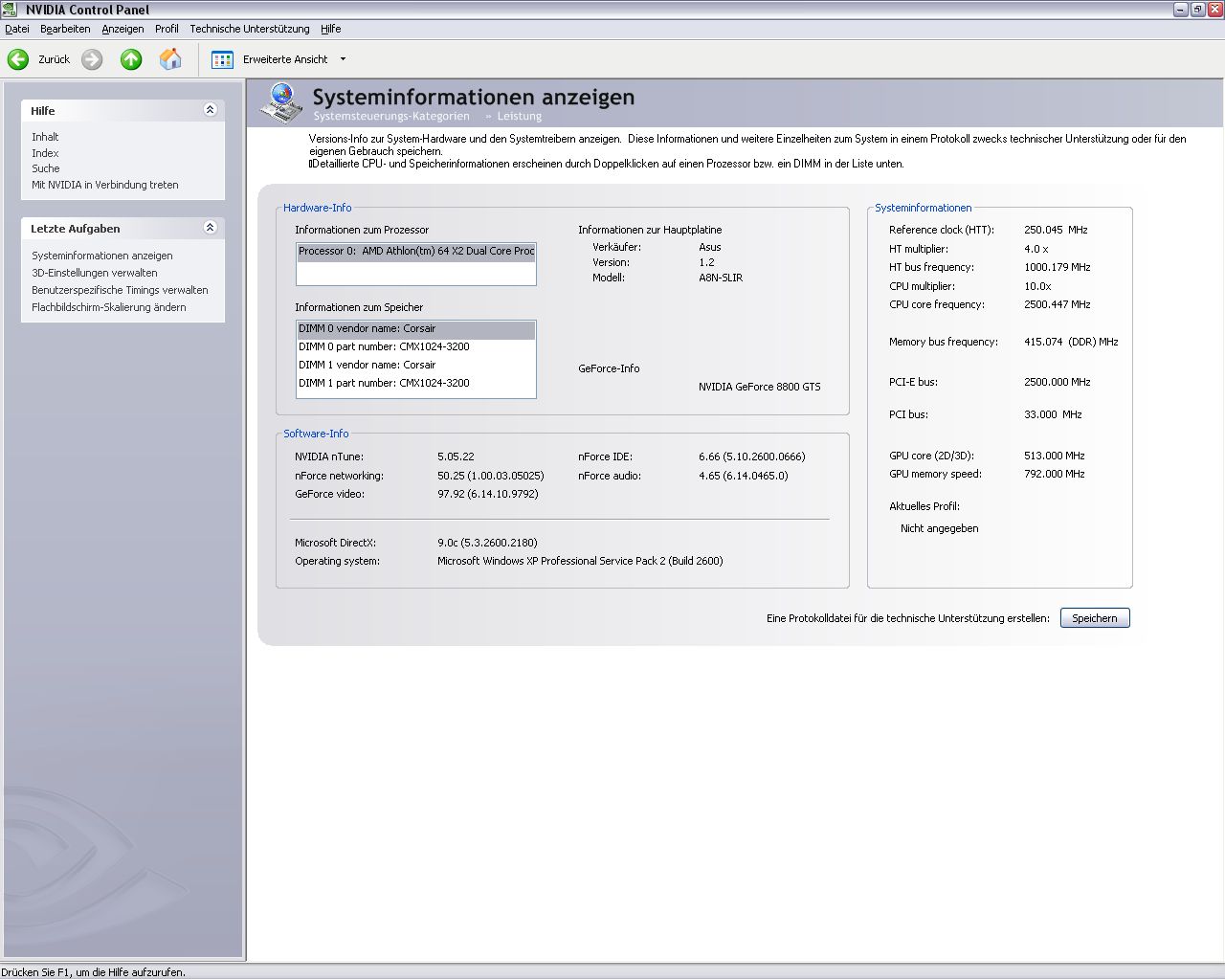Click the PCI bus 33.000 MHz value
Image resolution: width=1225 pixels, height=980 pixels.
click(x=1053, y=414)
